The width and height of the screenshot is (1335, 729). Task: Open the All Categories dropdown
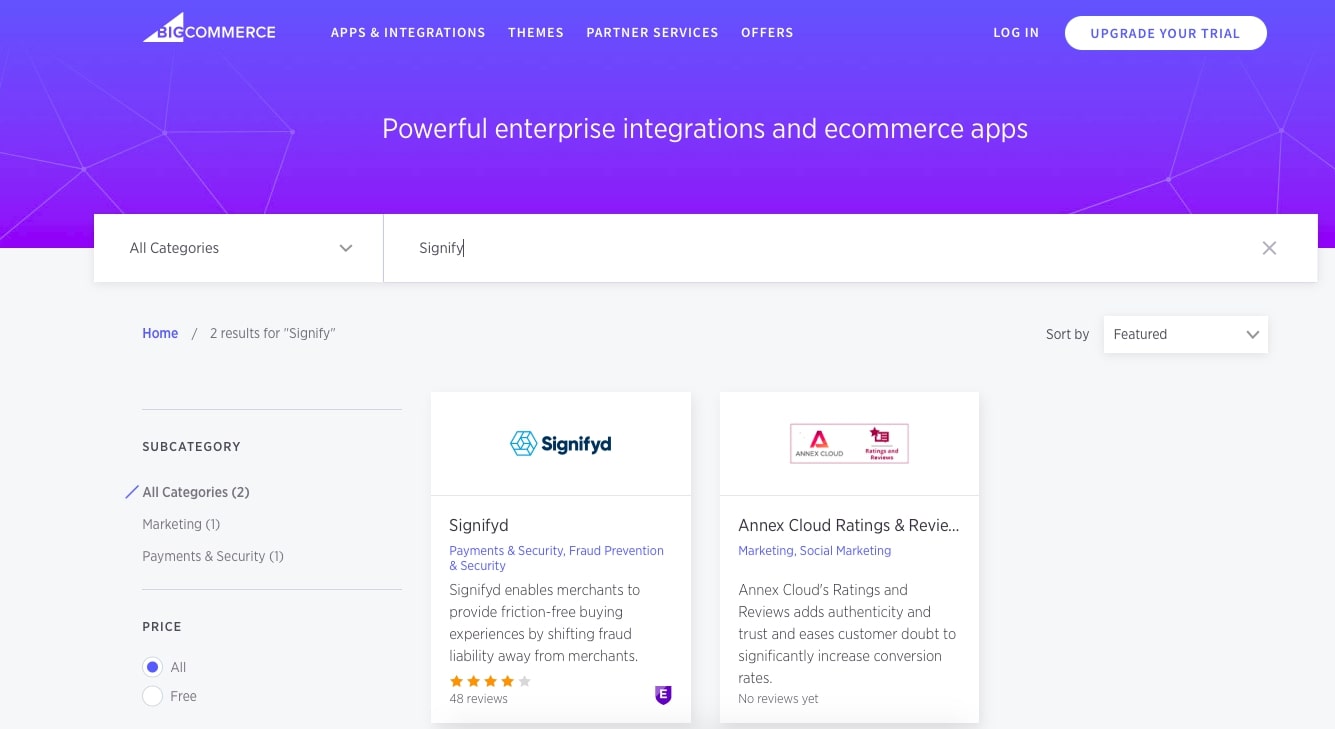[x=240, y=248]
